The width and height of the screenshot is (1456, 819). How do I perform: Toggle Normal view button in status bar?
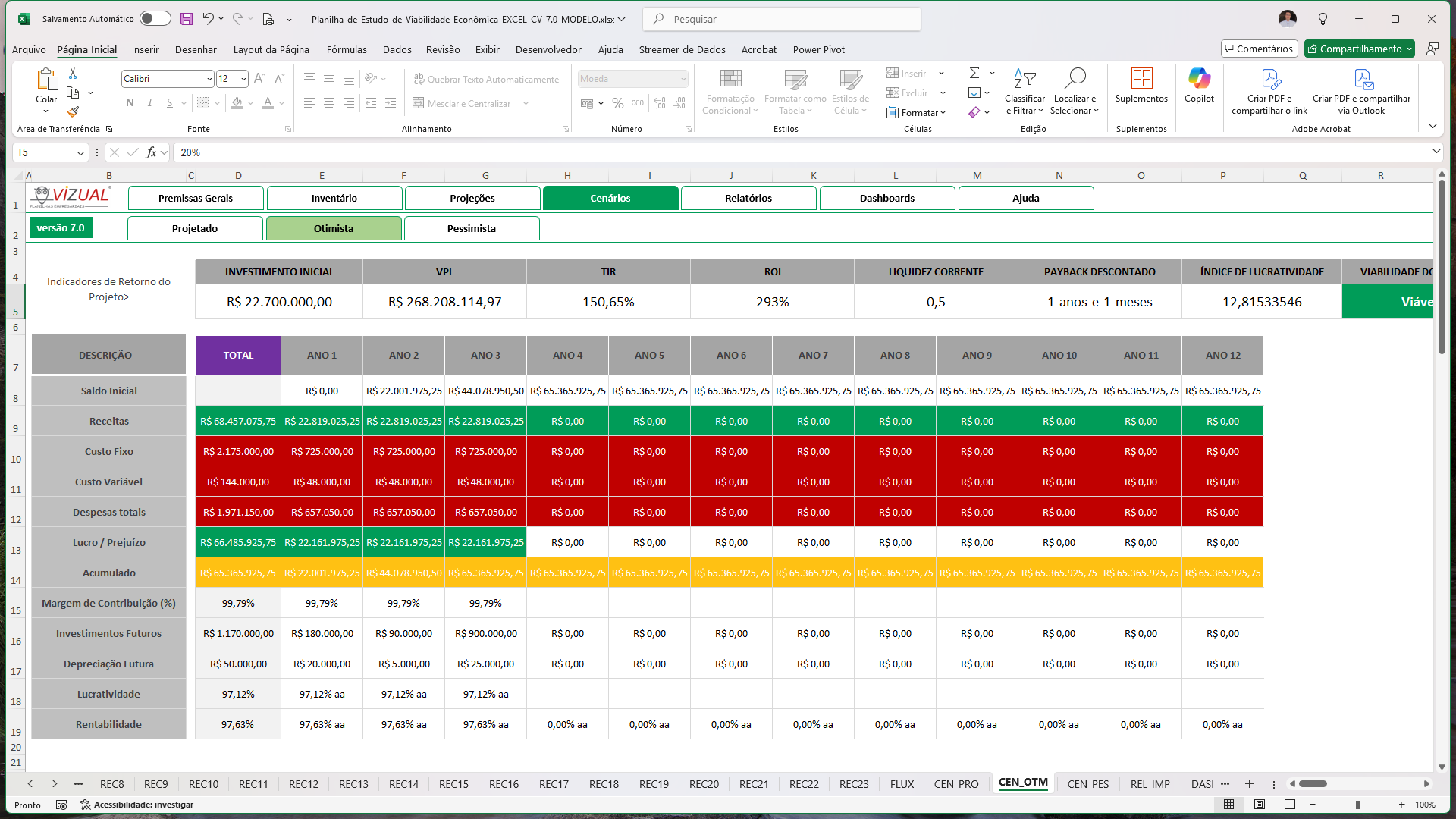coord(1229,805)
